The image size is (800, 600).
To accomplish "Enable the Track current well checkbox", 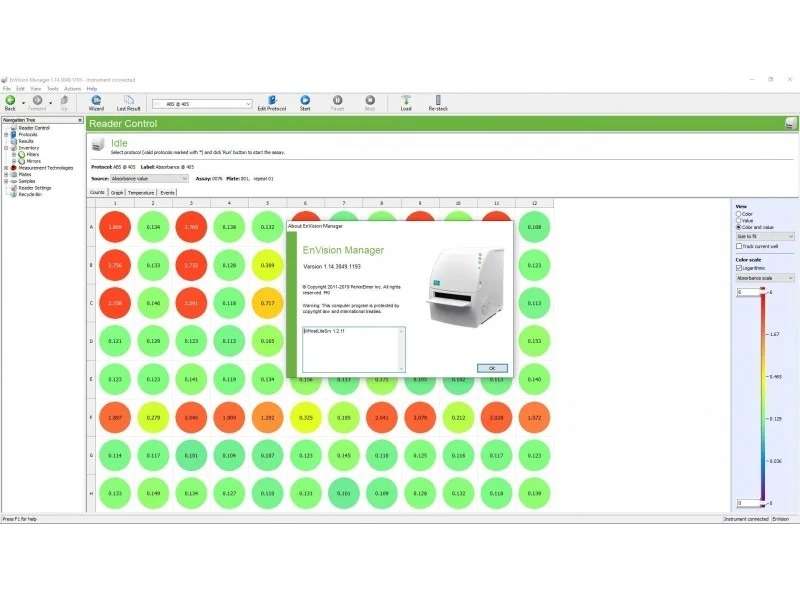I will 738,245.
